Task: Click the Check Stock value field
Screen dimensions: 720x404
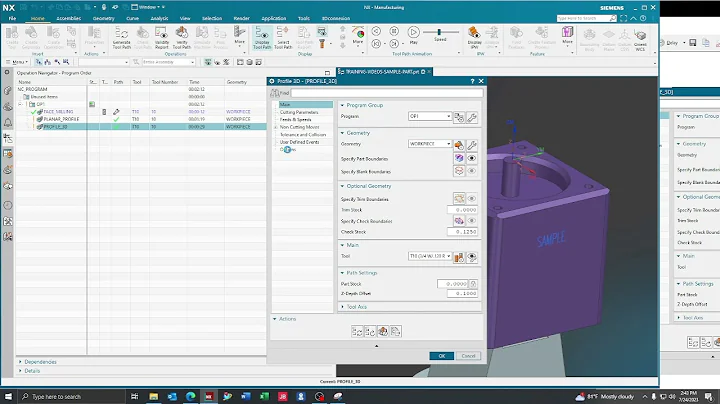Action: point(462,232)
